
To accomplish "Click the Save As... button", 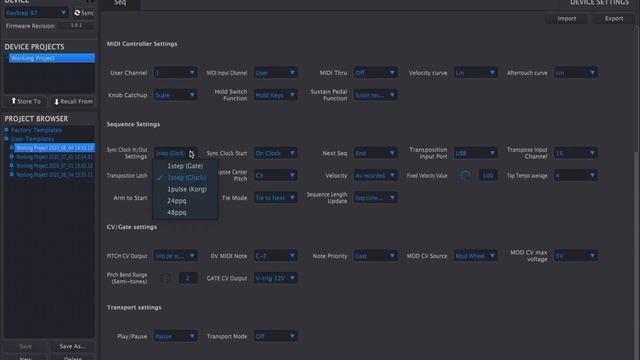I will [73, 346].
